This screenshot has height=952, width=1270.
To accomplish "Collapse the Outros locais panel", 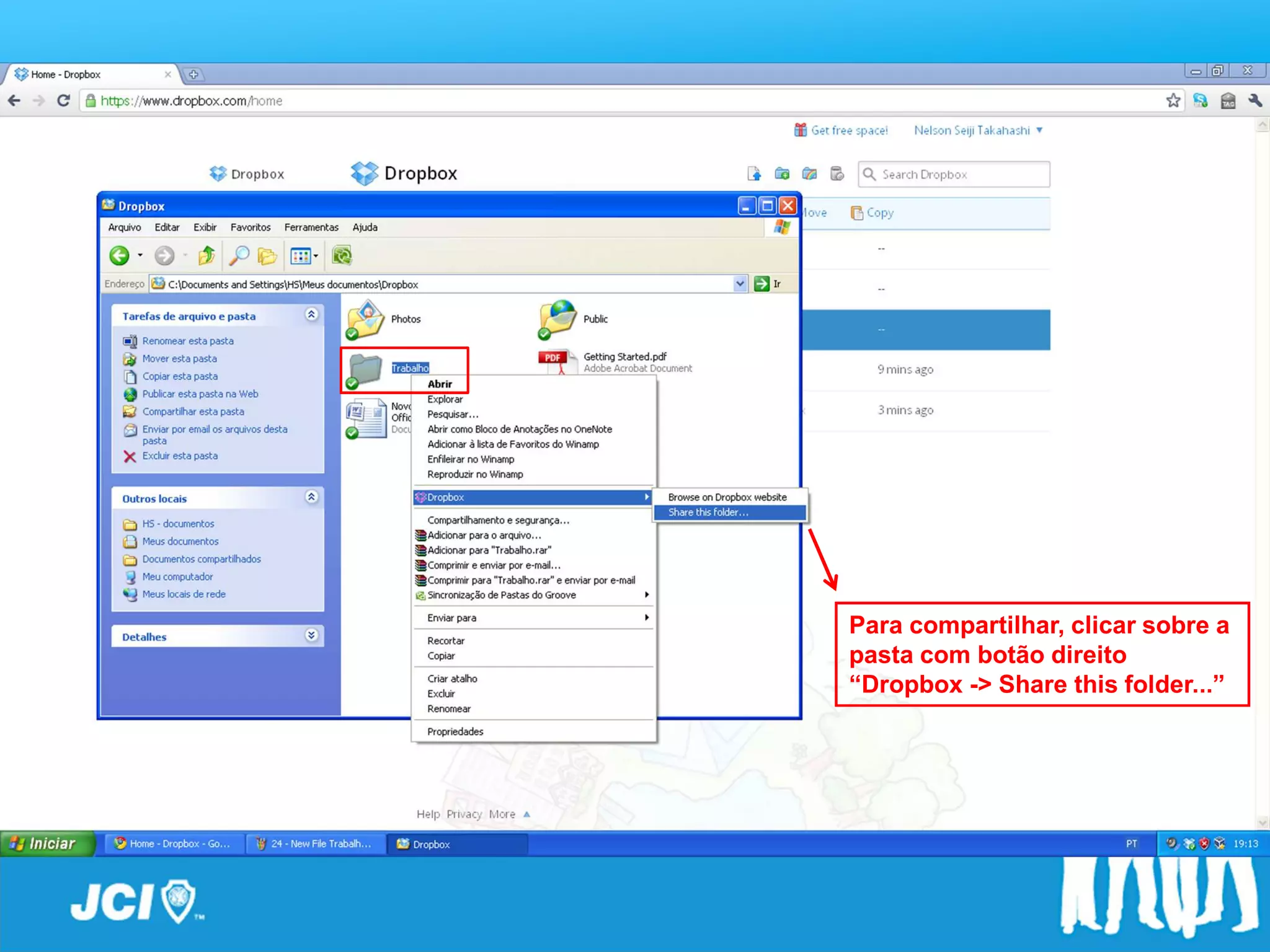I will pyautogui.click(x=311, y=497).
